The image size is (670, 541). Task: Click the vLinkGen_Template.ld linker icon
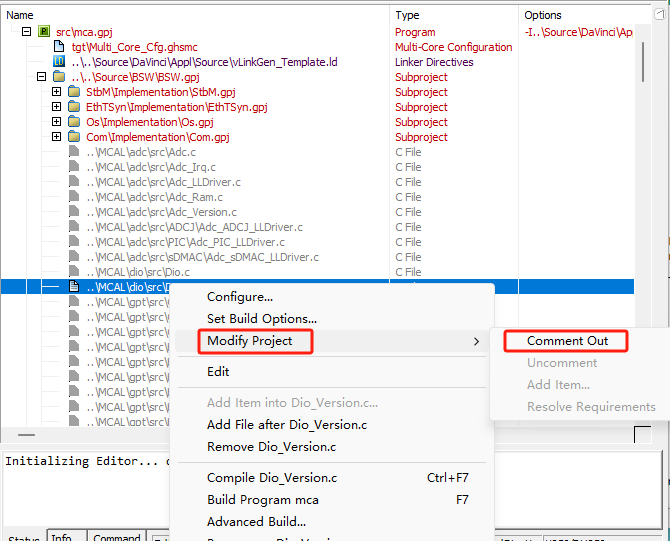tap(59, 62)
